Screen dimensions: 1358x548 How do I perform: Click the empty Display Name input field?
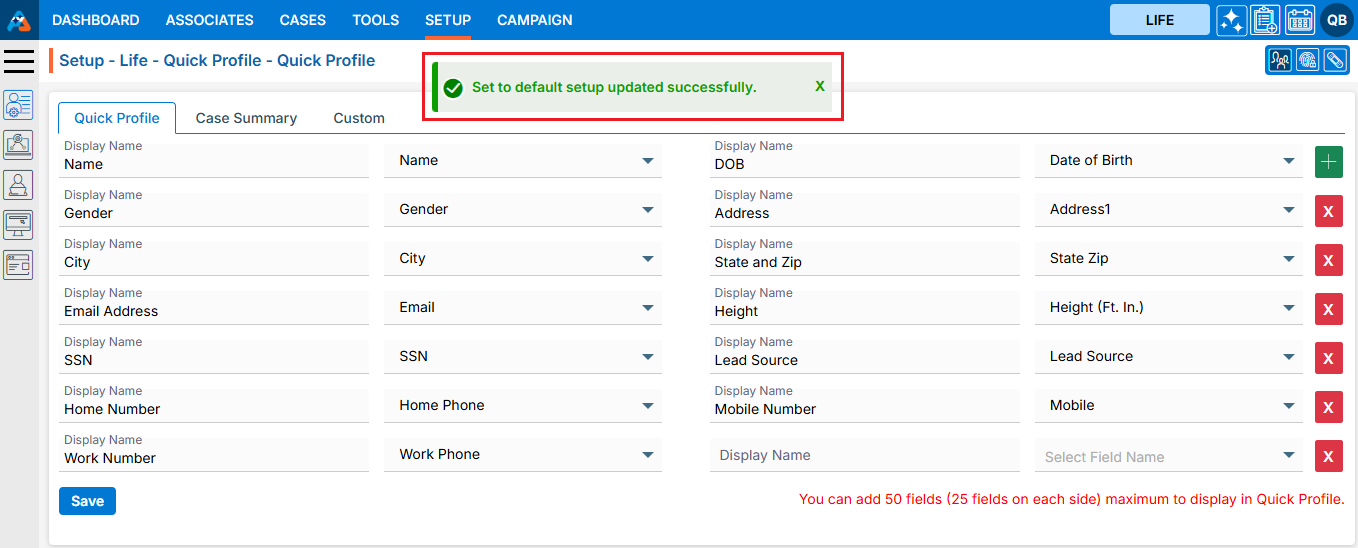[x=864, y=455]
